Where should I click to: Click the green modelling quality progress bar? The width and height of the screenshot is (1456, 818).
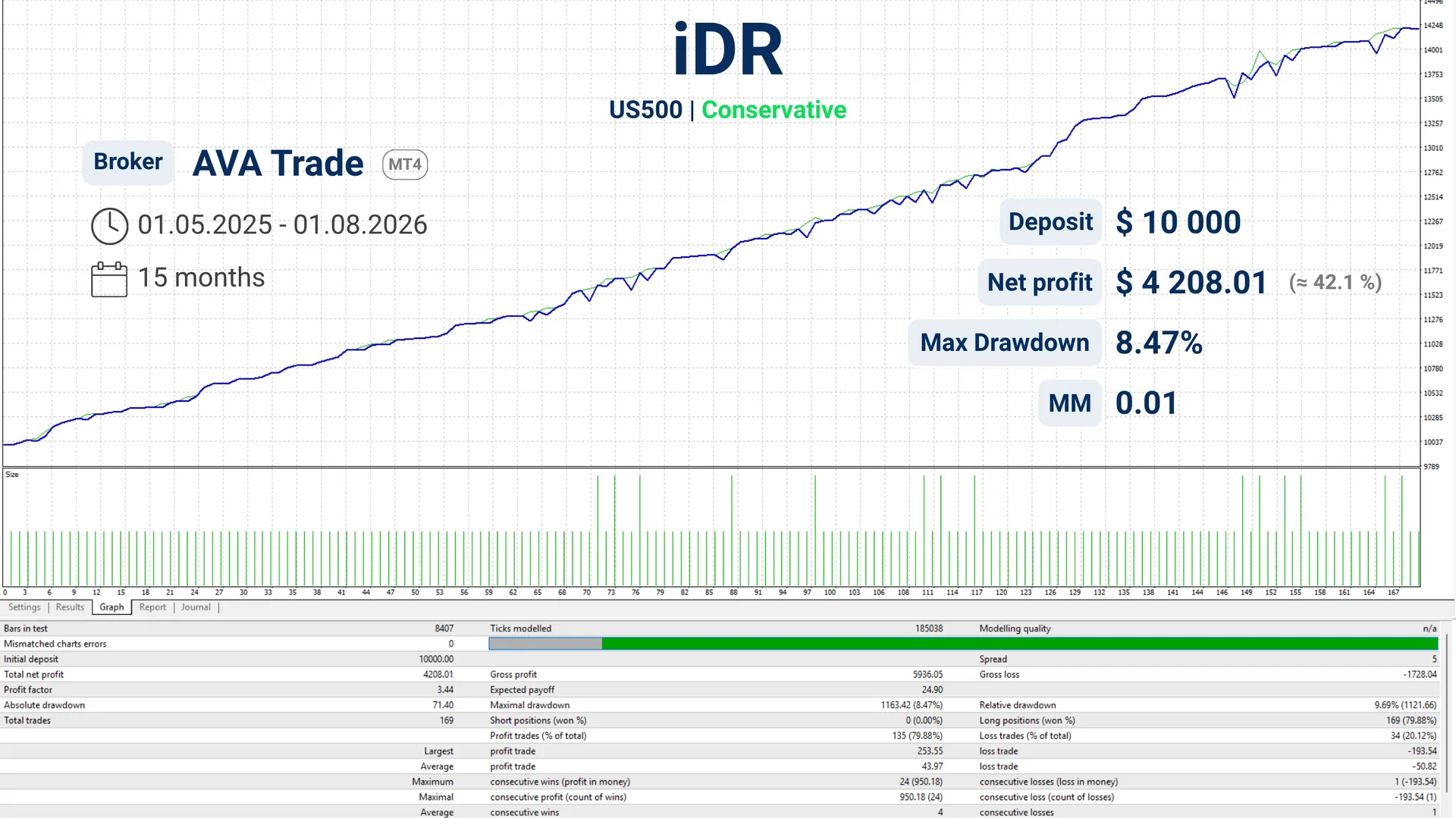tap(1020, 644)
